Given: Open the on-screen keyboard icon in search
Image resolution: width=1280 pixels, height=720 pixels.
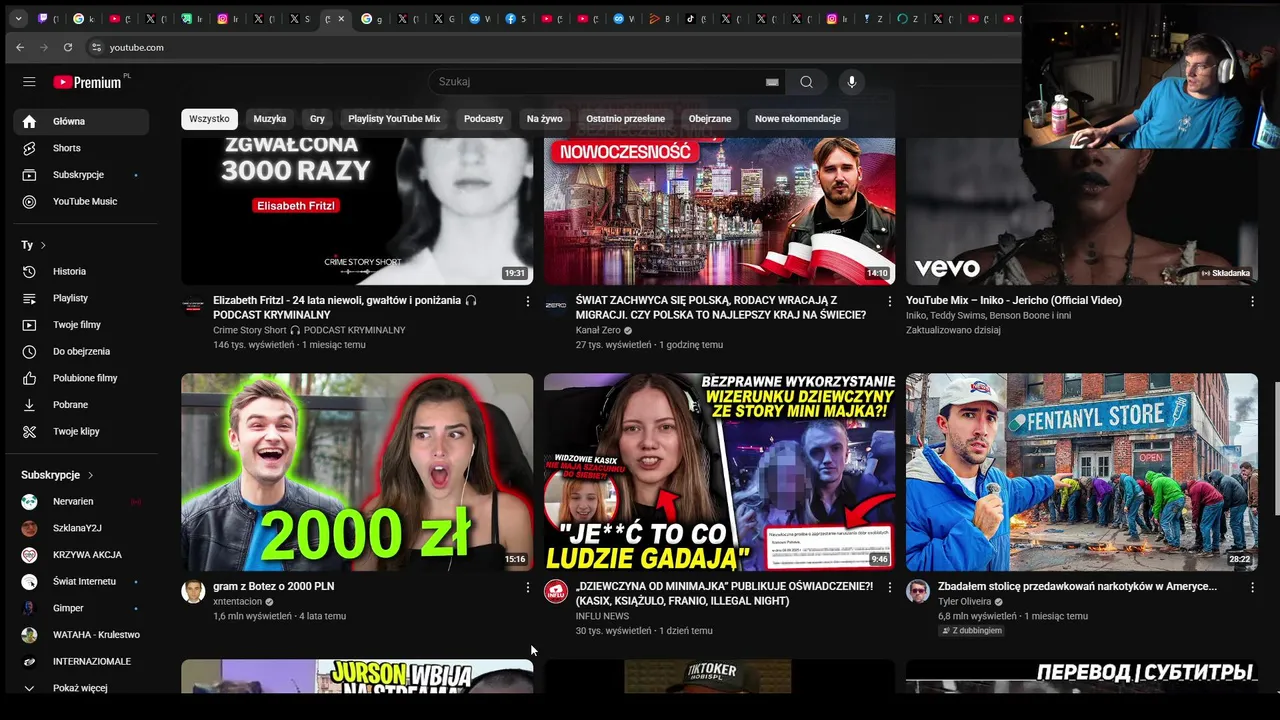Looking at the screenshot, I should (x=772, y=82).
